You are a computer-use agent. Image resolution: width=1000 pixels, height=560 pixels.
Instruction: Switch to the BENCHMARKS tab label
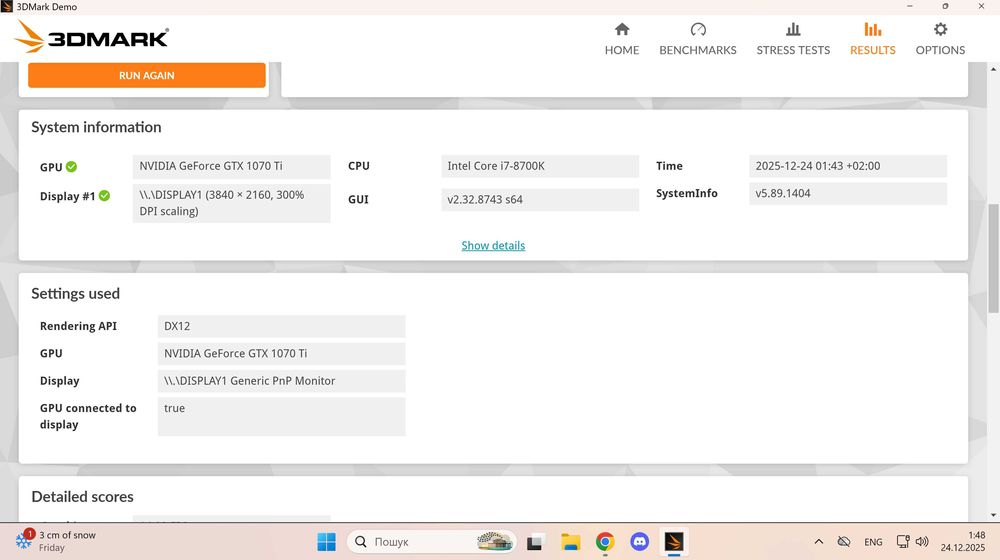[698, 50]
